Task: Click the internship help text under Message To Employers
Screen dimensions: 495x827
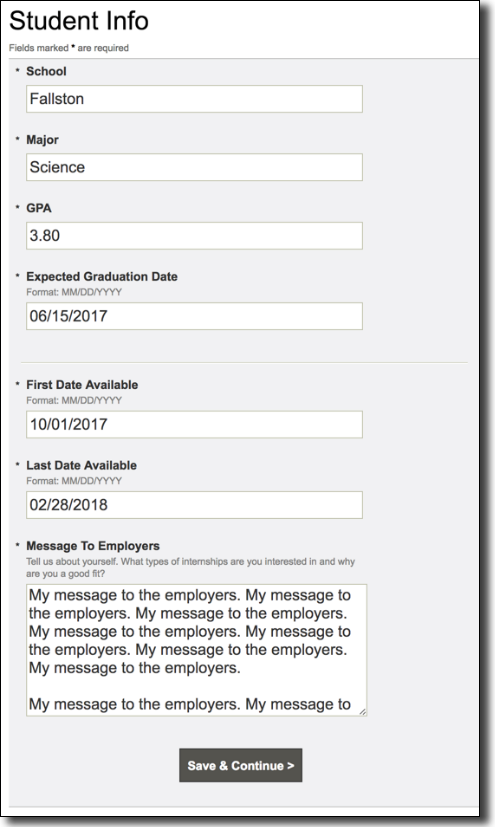Action: point(190,568)
